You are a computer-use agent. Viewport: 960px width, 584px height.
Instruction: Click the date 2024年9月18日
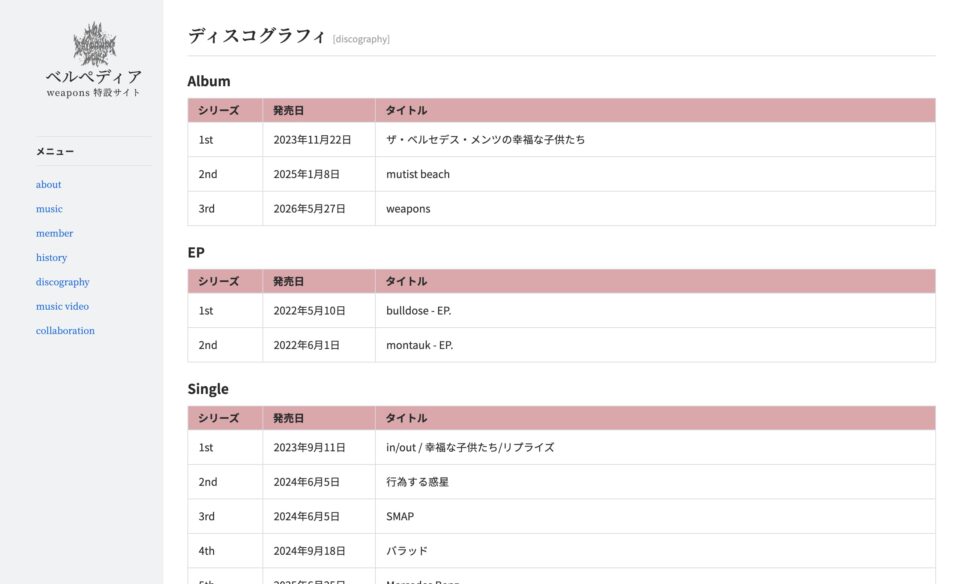(x=309, y=551)
